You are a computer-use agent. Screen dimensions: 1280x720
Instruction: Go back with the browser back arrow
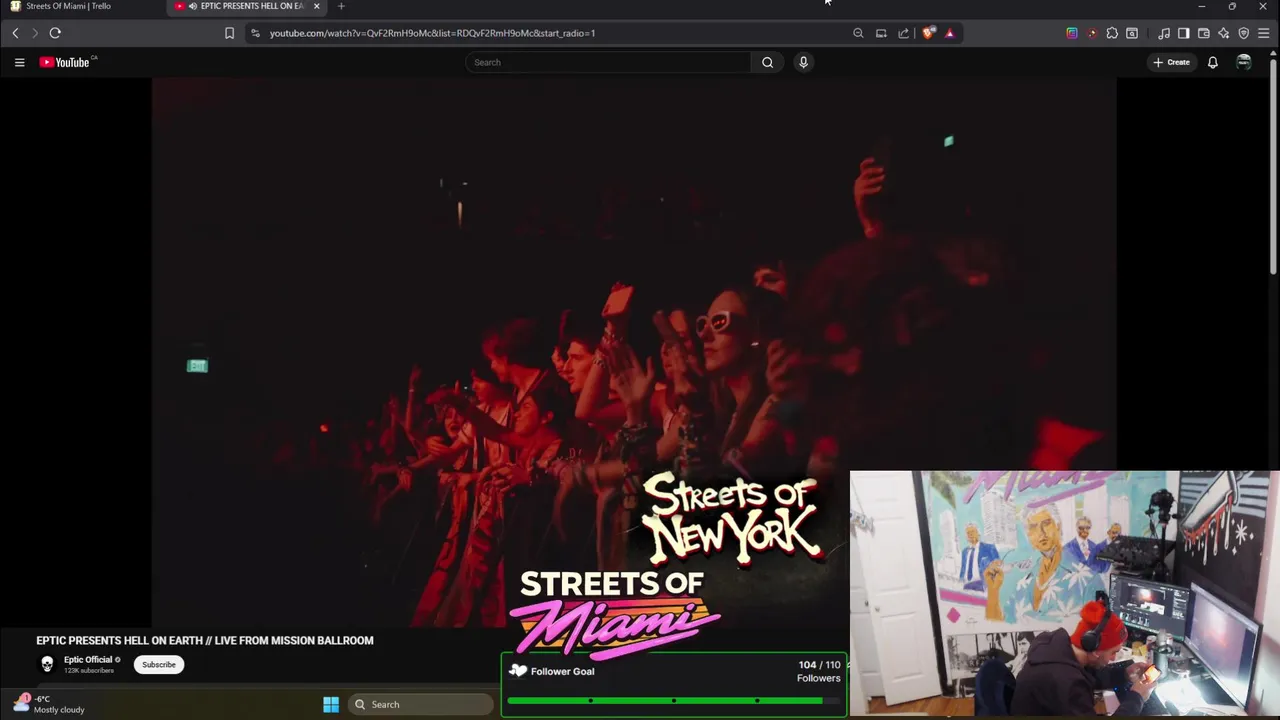click(15, 33)
